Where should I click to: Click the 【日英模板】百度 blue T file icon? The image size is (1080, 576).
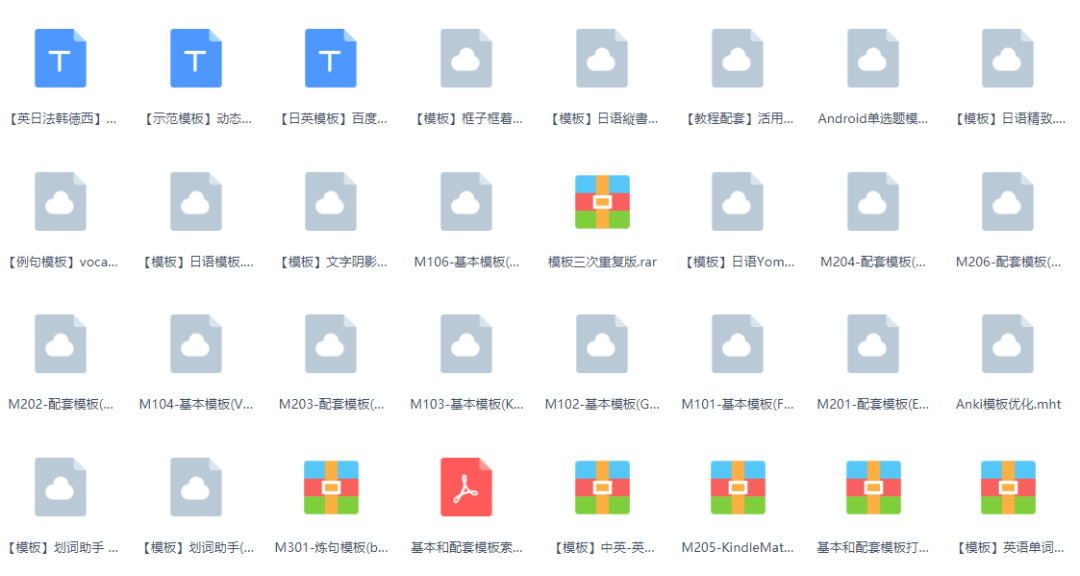(331, 59)
